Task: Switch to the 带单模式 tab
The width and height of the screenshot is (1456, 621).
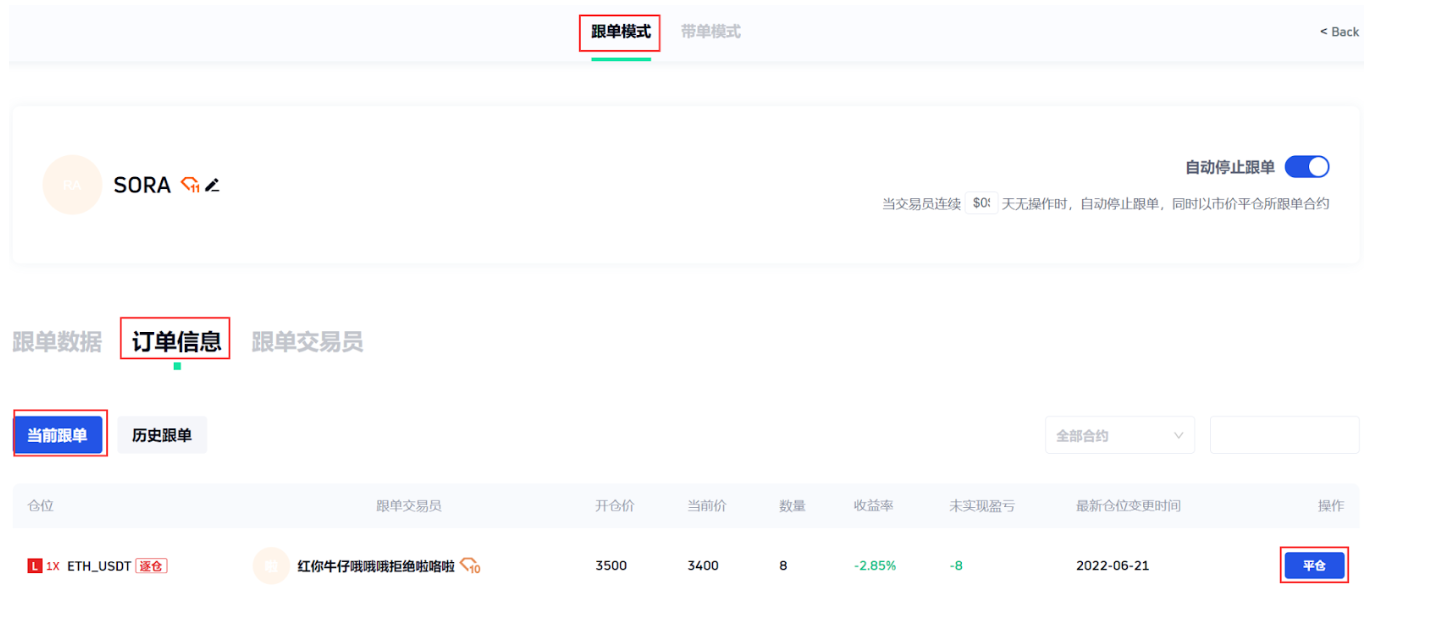Action: pos(710,32)
